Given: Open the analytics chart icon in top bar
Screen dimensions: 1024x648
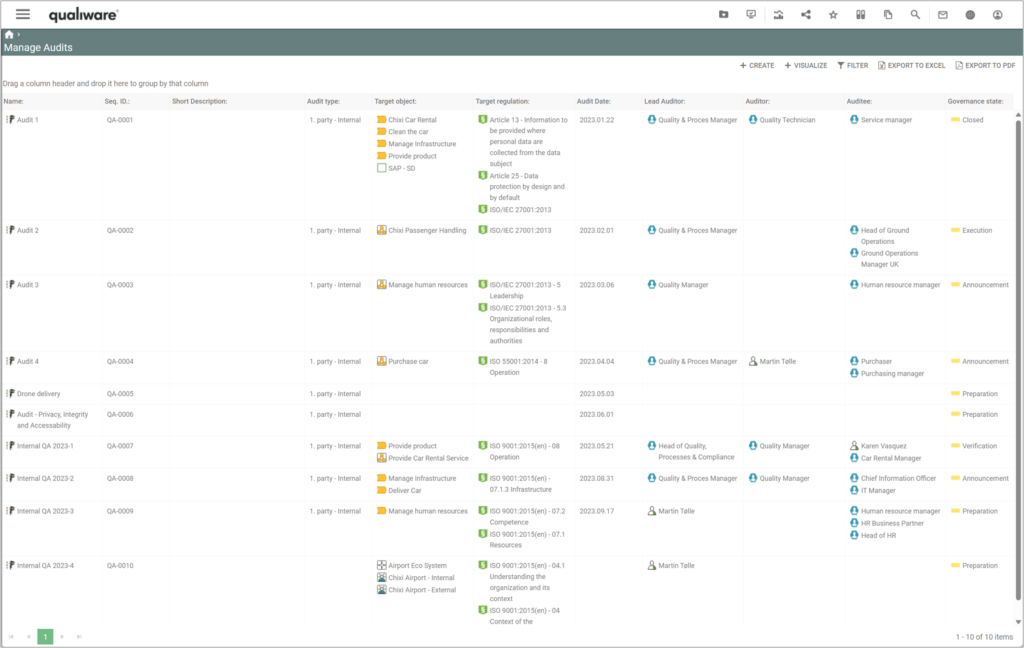Looking at the screenshot, I should coord(778,14).
